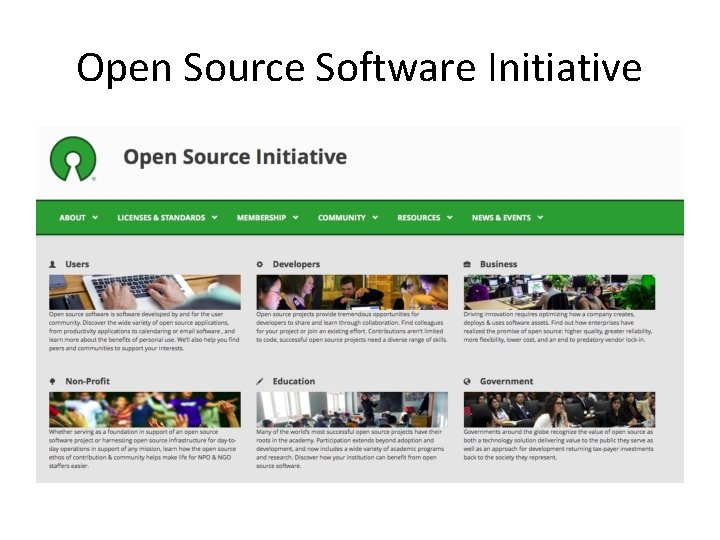Viewport: 720px width, 540px height.
Task: Click the Education description paragraph
Action: coord(350,449)
